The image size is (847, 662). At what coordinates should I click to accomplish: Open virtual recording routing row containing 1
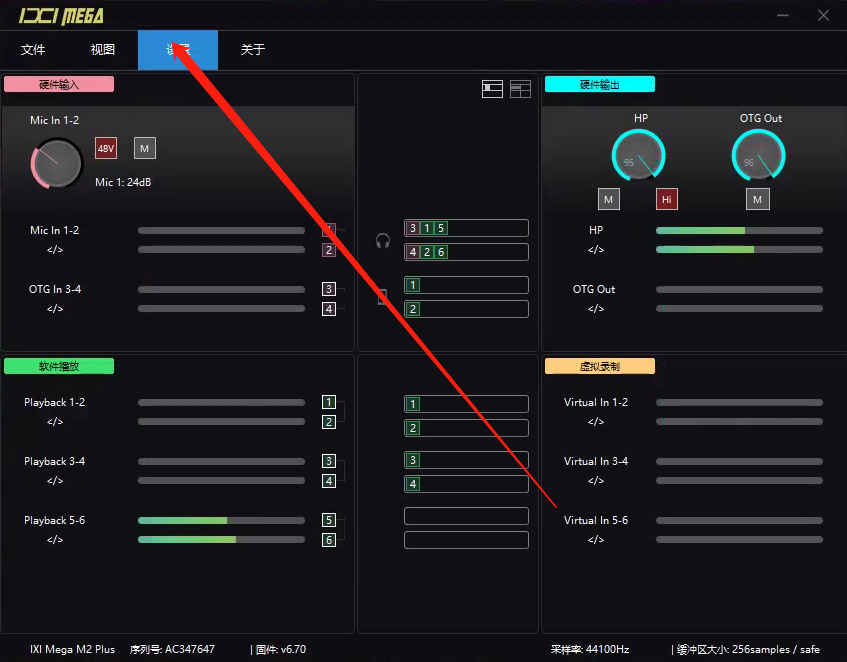pos(466,404)
